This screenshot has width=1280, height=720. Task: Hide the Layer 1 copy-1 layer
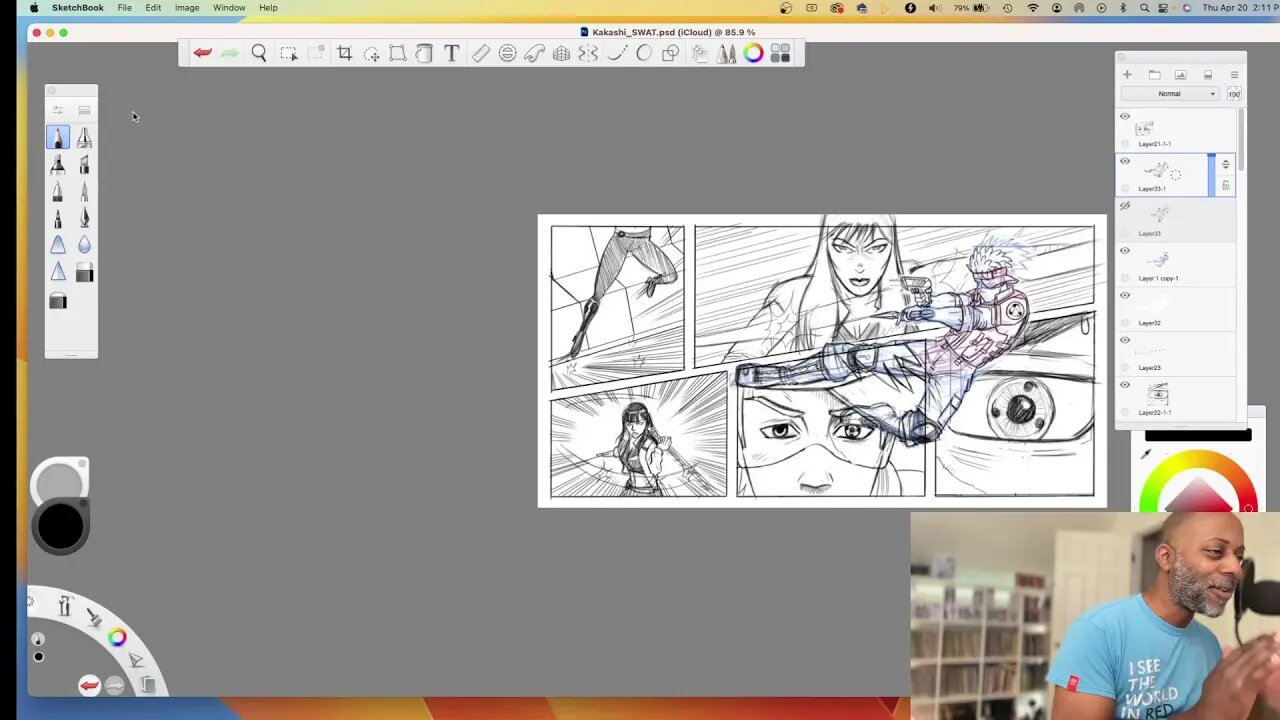pyautogui.click(x=1125, y=251)
